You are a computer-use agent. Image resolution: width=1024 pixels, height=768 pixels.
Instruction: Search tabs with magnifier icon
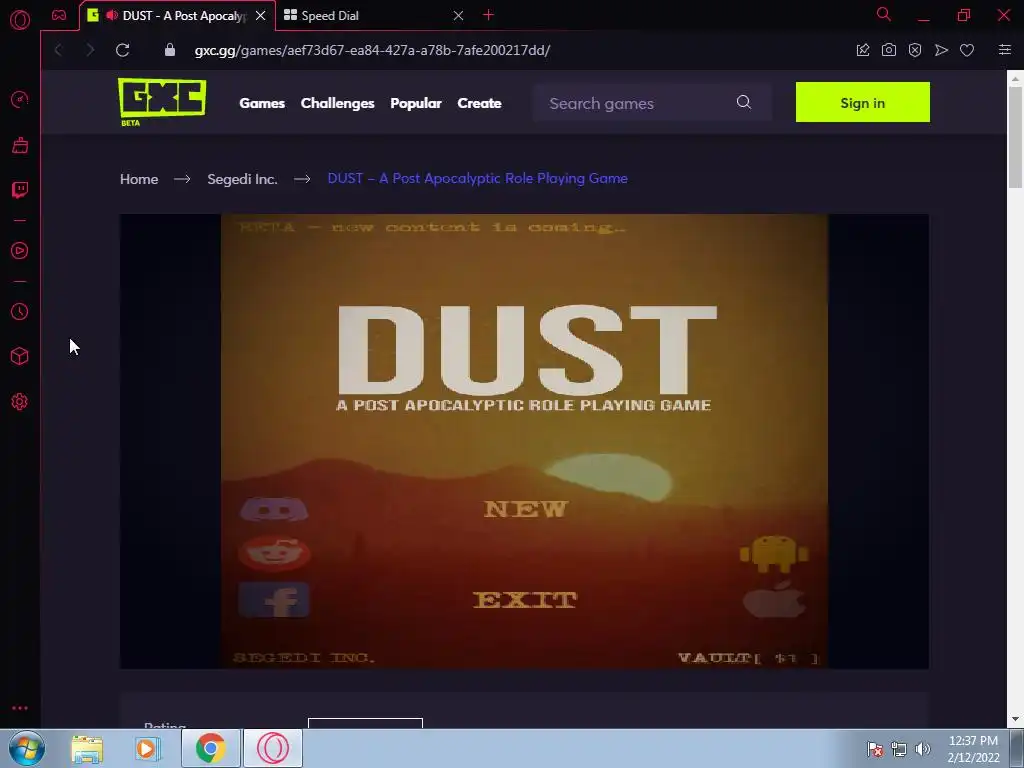884,14
